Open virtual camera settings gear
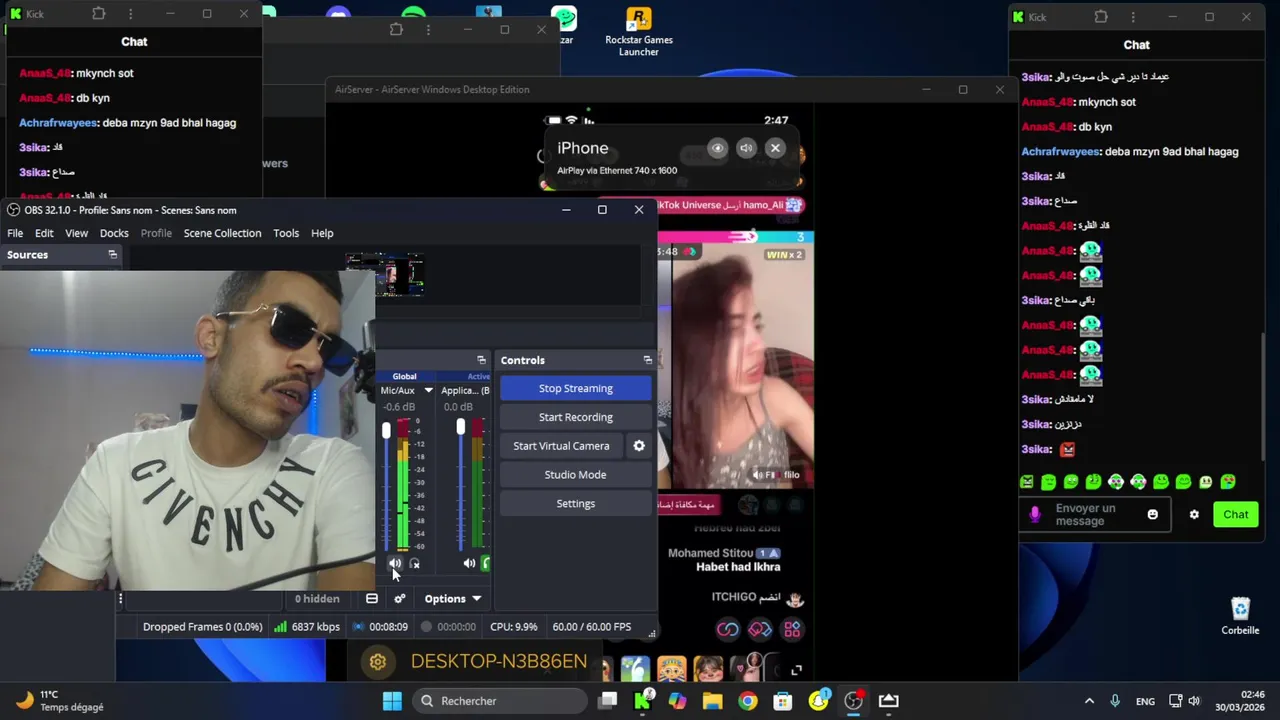Viewport: 1280px width, 720px height. (x=639, y=446)
